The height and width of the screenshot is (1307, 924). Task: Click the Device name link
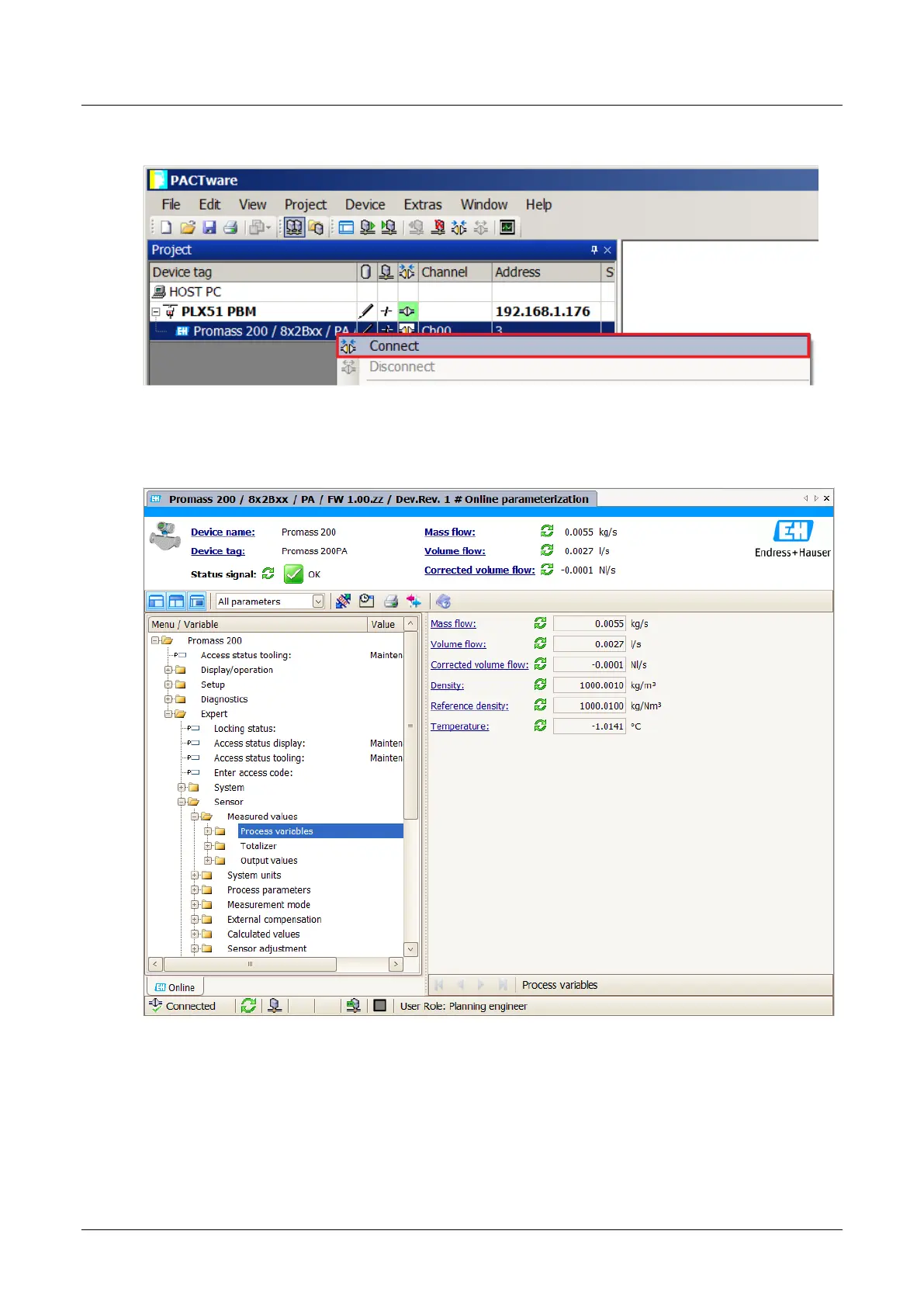[223, 532]
